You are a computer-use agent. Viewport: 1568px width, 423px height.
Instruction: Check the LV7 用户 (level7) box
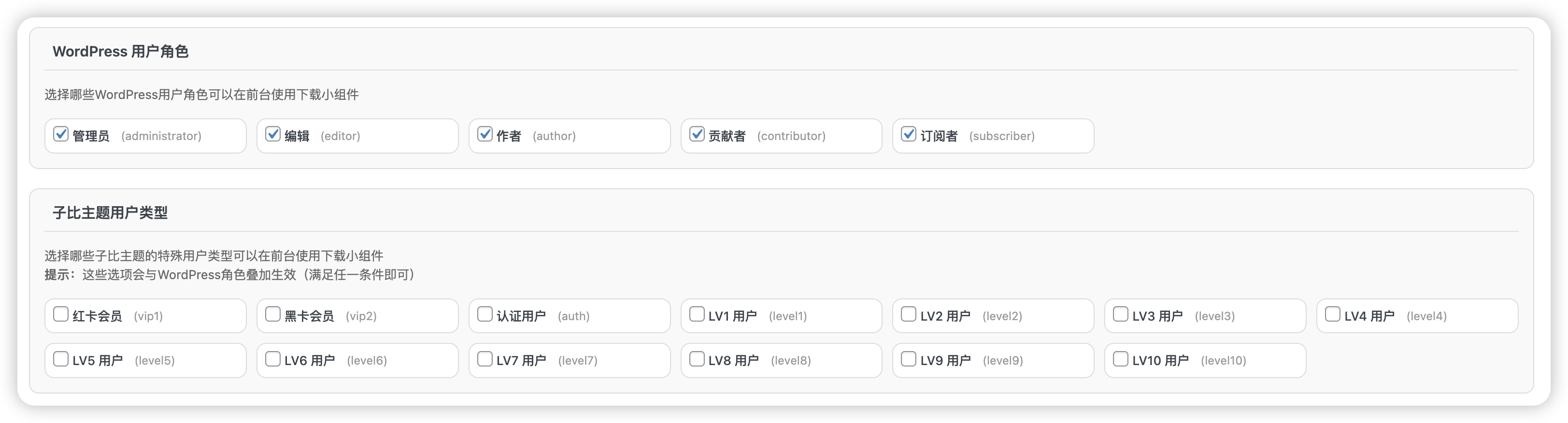(x=484, y=359)
